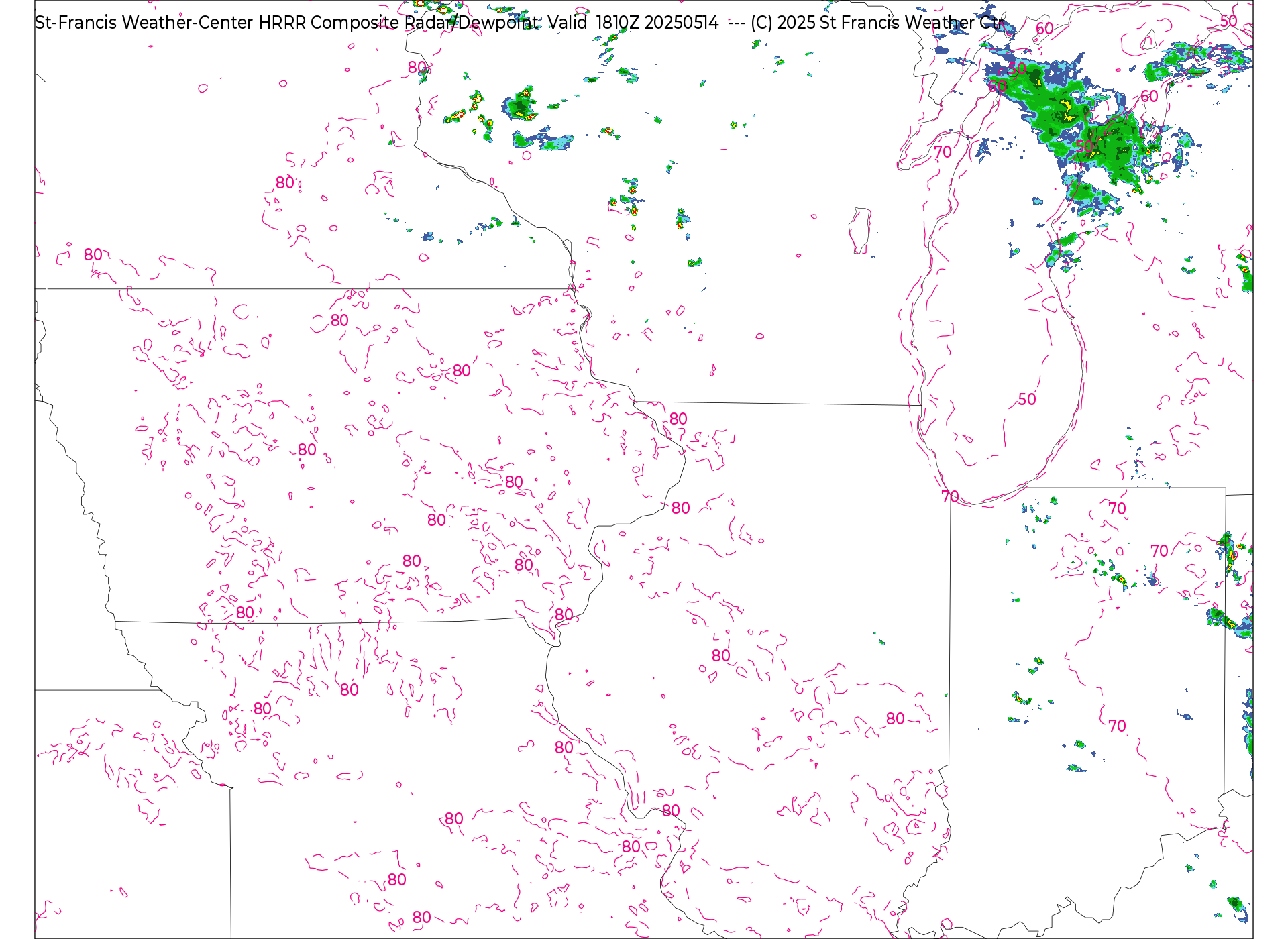Screen dimensions: 1288x939
Task: Click the 'St-Francis Weather-Center' text in title
Action: pos(144,23)
